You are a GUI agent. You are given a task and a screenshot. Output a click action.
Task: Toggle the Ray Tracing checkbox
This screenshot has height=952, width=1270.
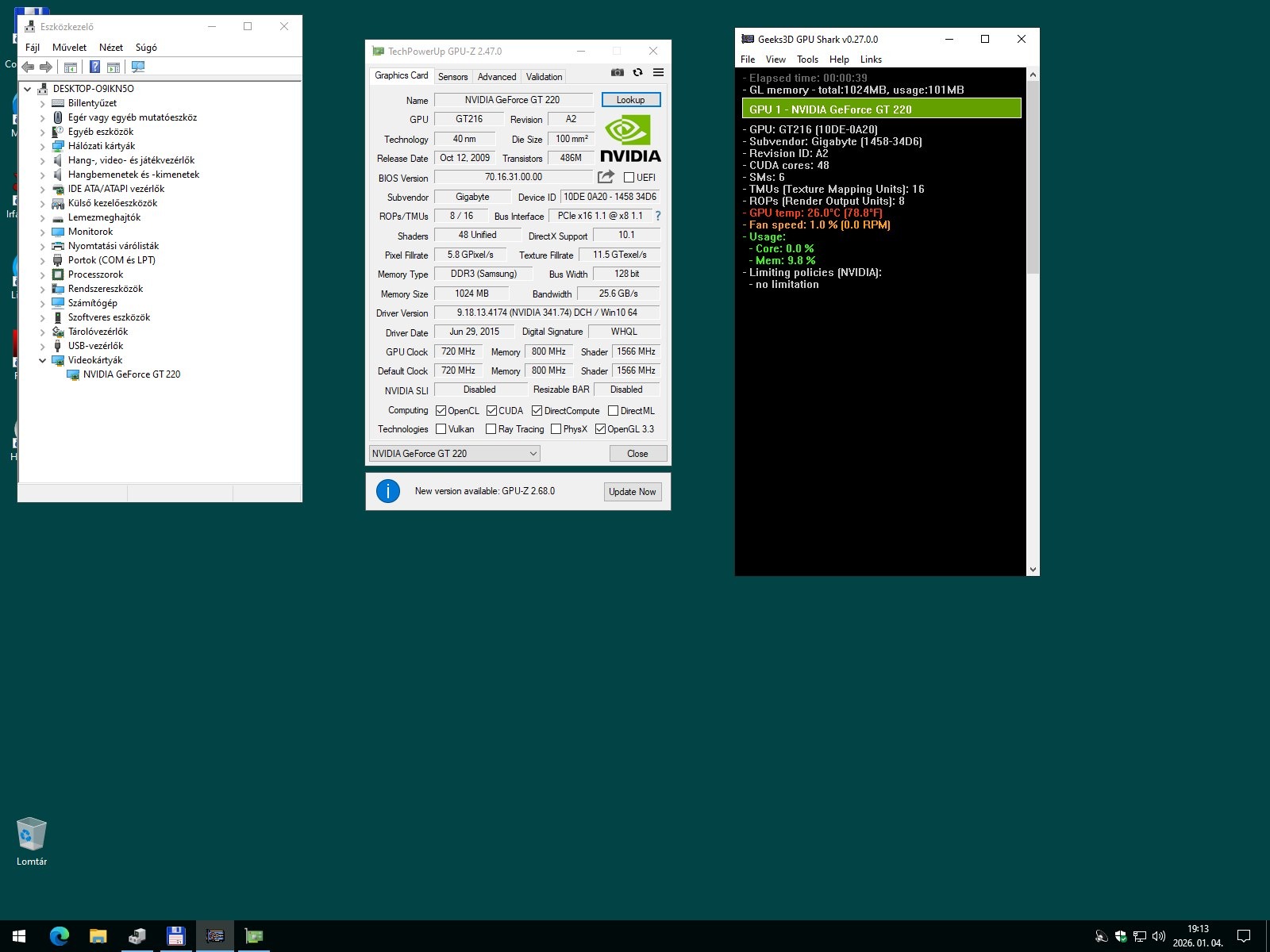coord(491,429)
